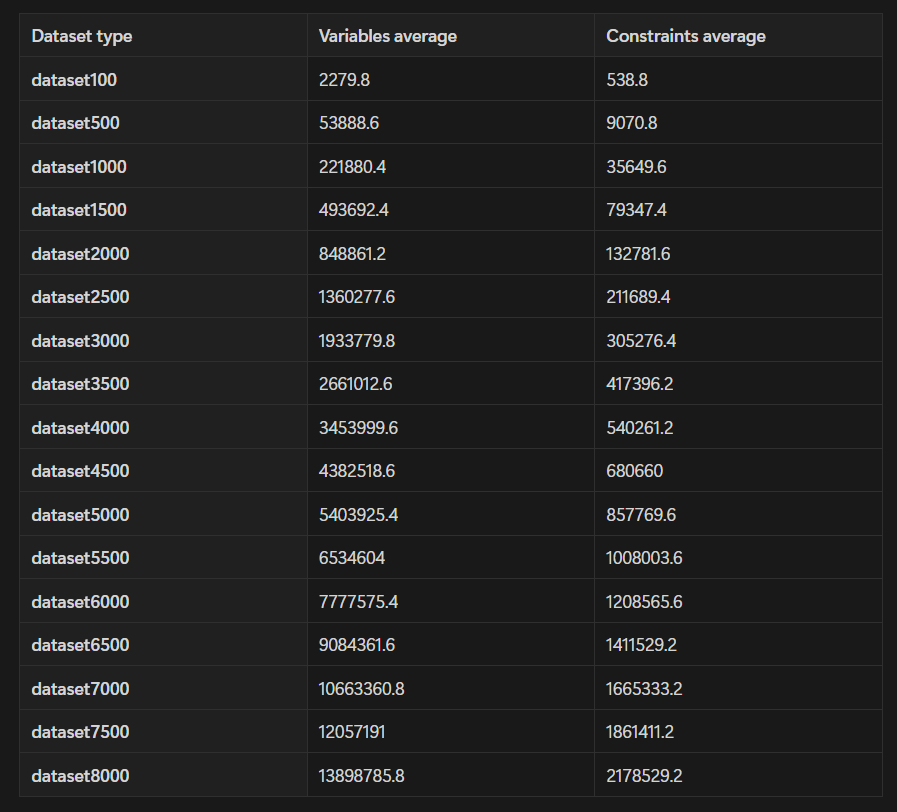Select constraints value 1008003.6
This screenshot has height=812, width=897.
pos(644,558)
